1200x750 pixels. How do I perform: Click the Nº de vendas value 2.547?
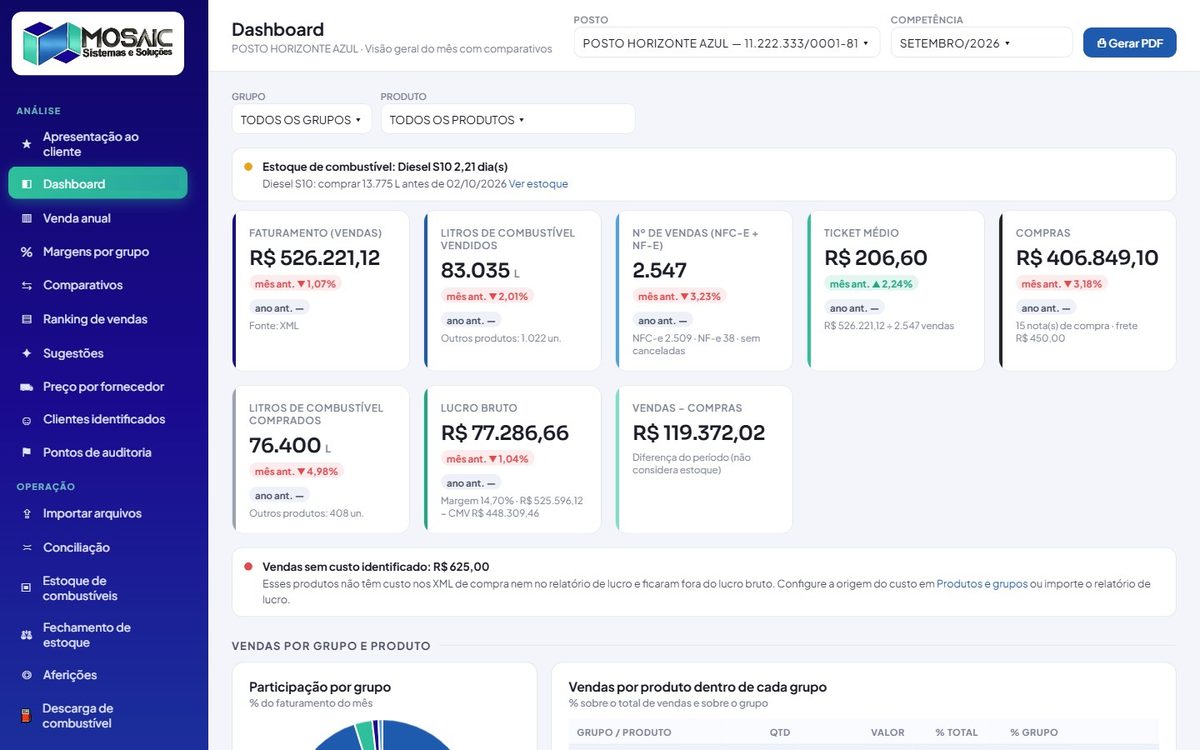coord(660,270)
